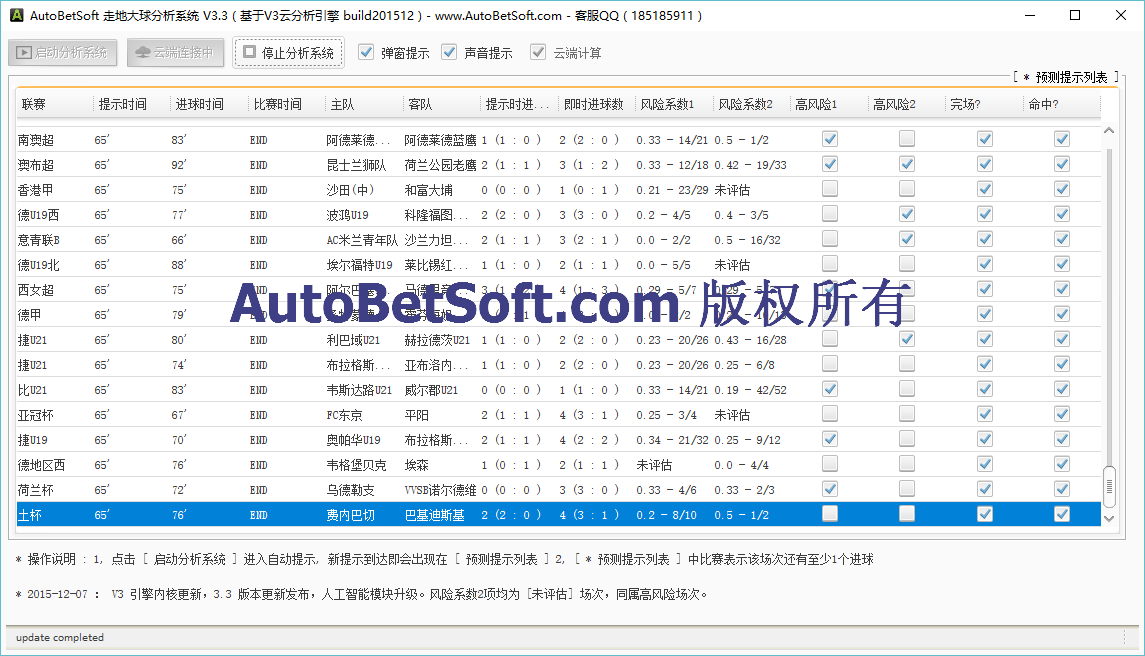
Task: Click 未评估 risk value in 香港甲 row
Action: pos(732,190)
